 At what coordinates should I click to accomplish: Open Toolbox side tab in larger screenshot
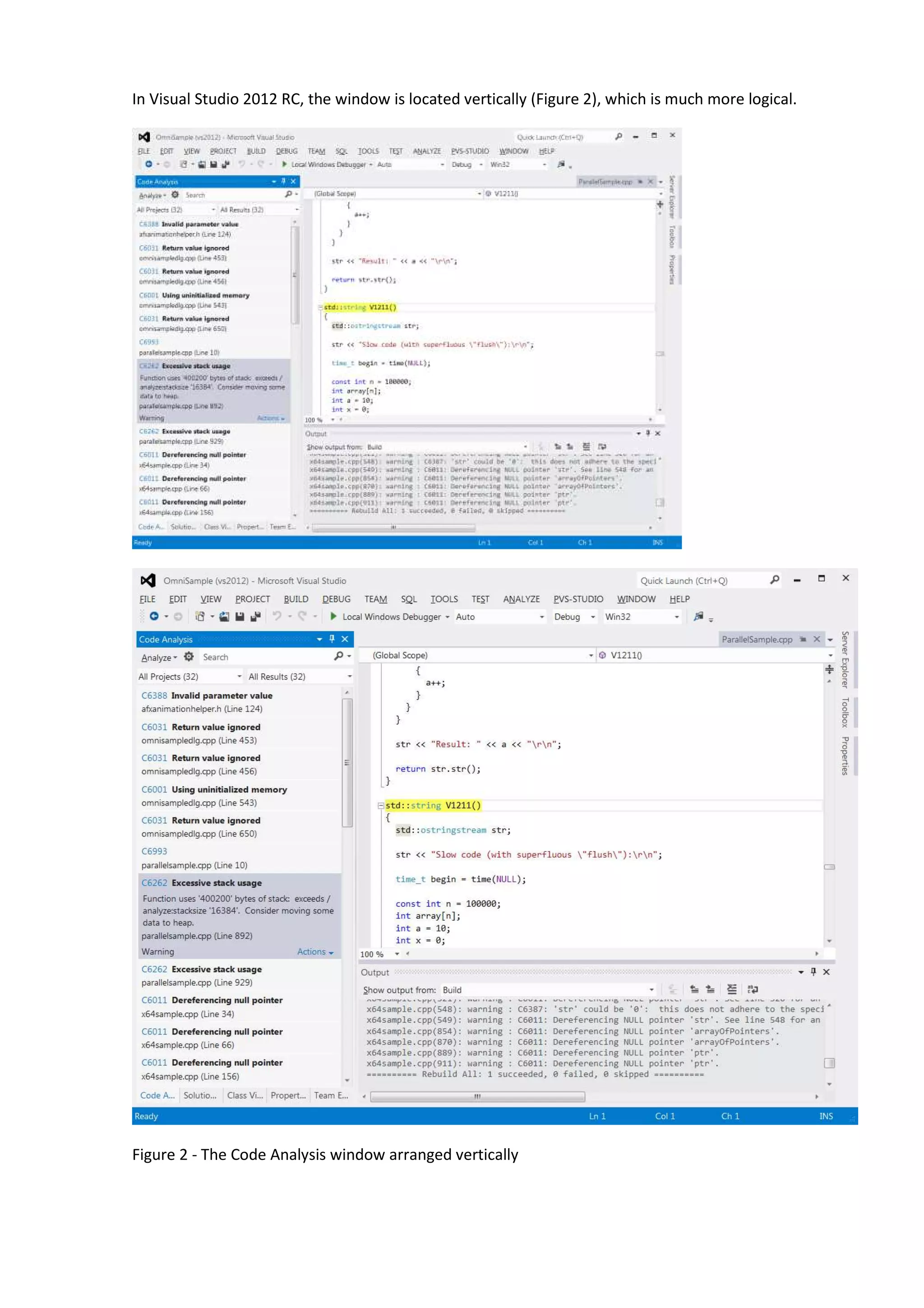coord(845,713)
